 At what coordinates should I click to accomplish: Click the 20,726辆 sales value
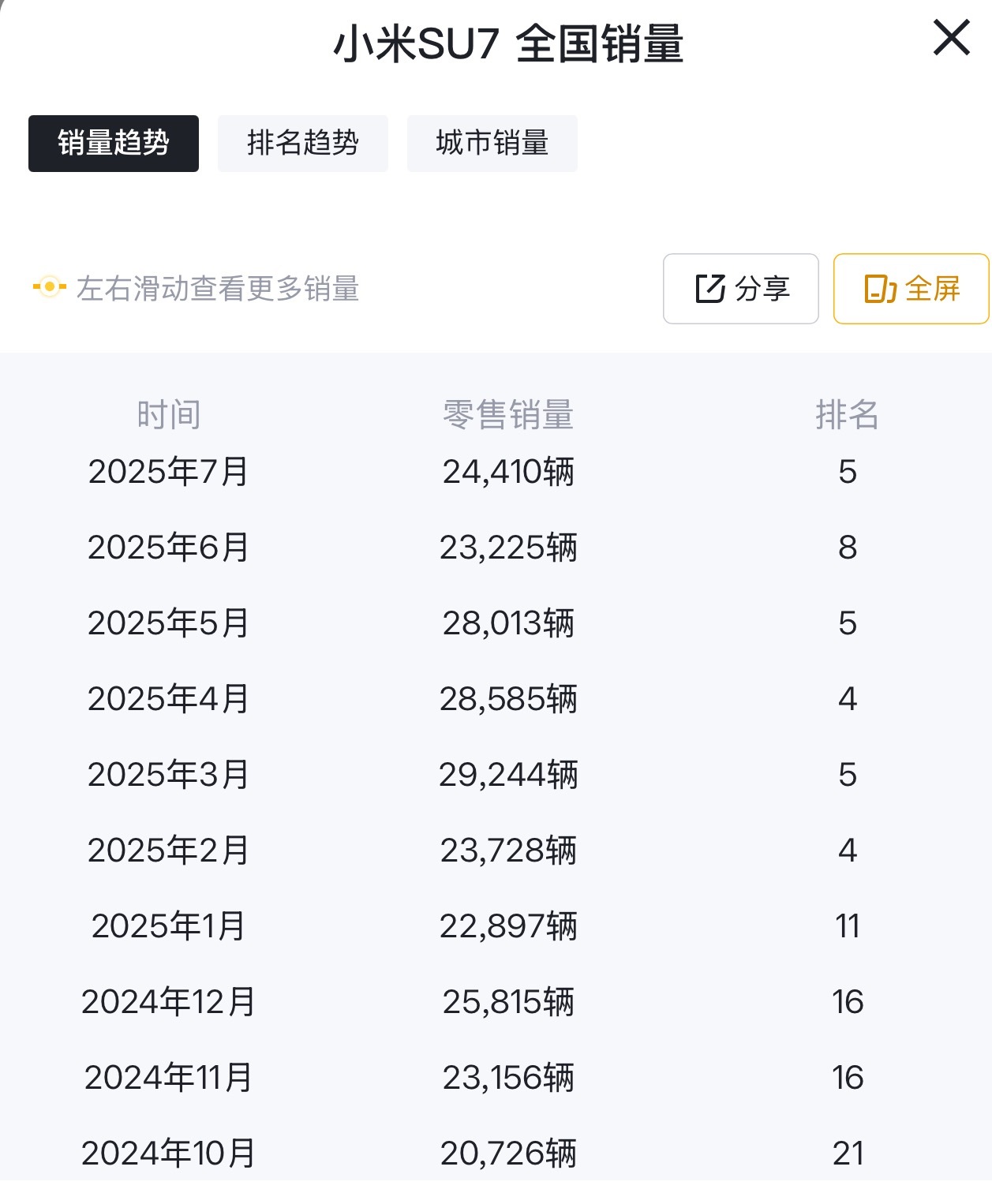pyautogui.click(x=508, y=1154)
